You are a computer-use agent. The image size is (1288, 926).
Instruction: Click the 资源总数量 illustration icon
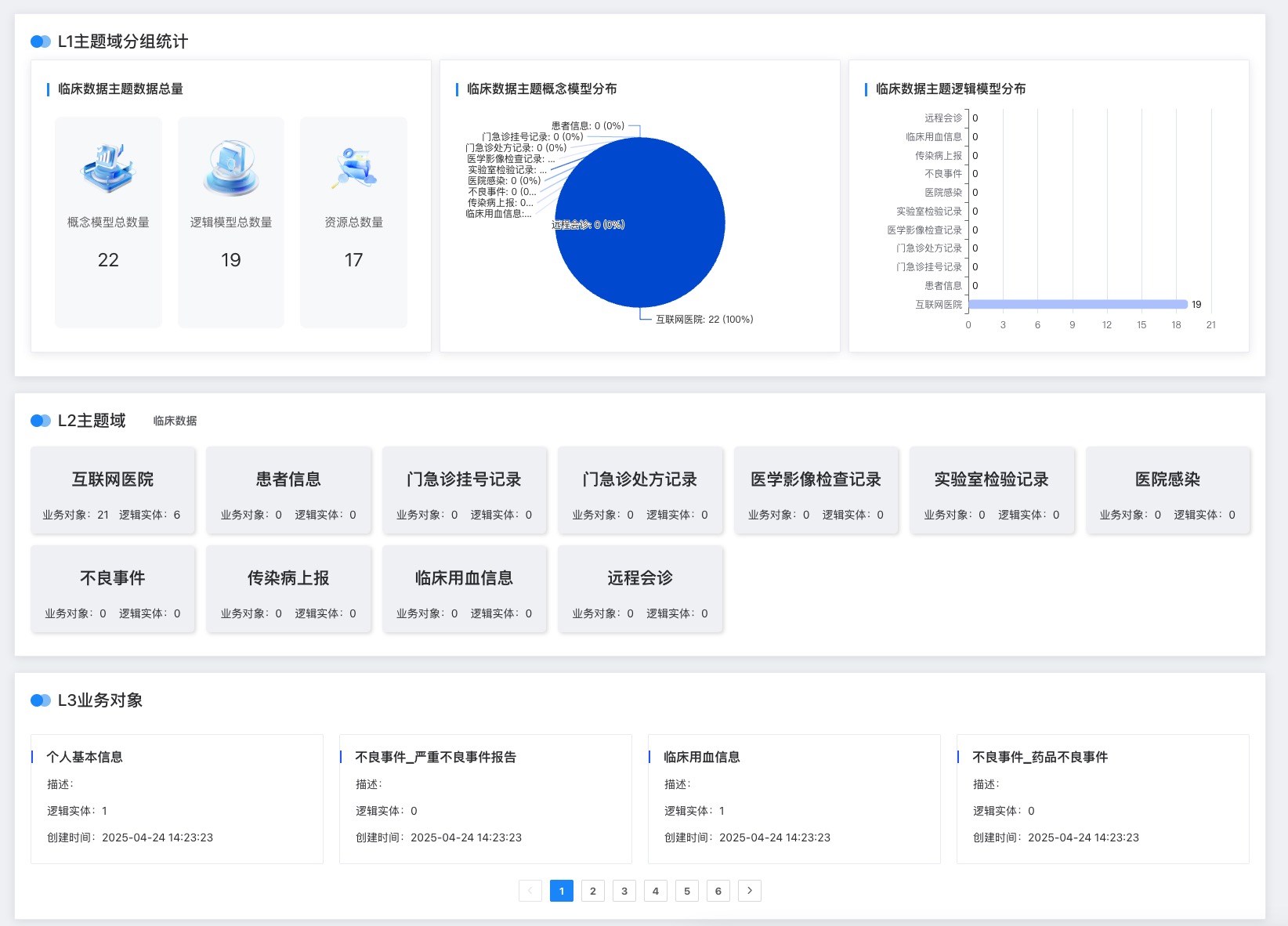(353, 168)
